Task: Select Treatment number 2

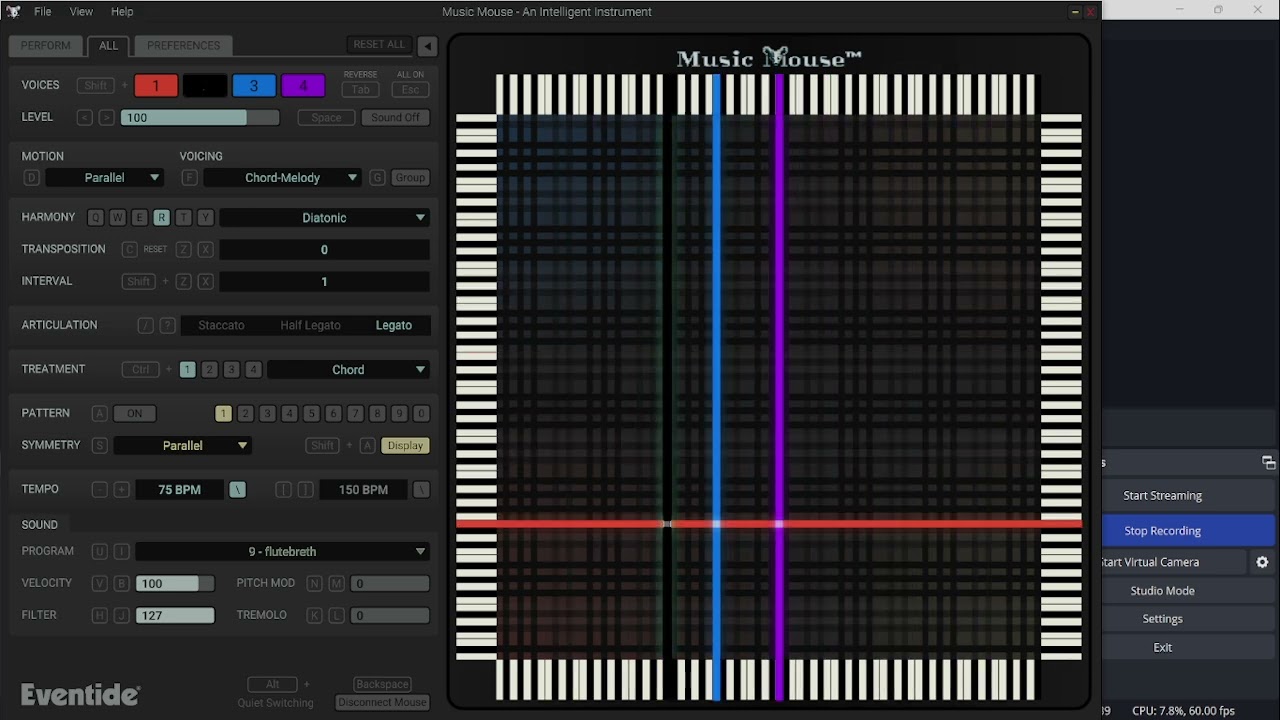Action: [210, 370]
